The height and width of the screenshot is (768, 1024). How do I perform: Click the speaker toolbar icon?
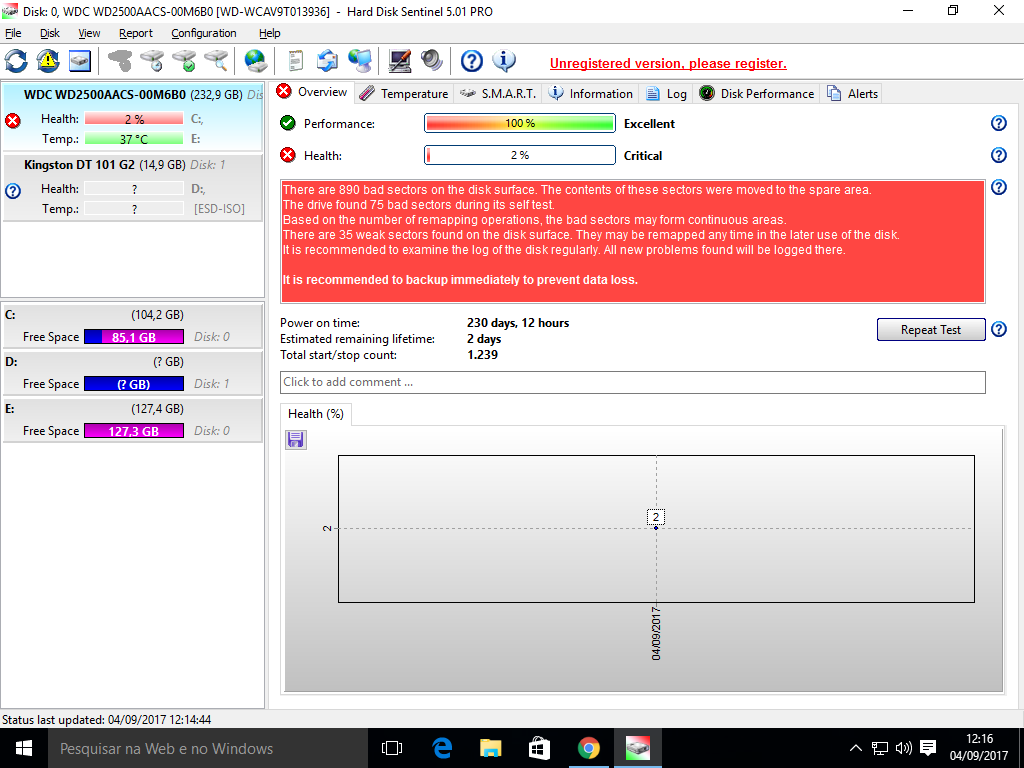pyautogui.click(x=431, y=61)
